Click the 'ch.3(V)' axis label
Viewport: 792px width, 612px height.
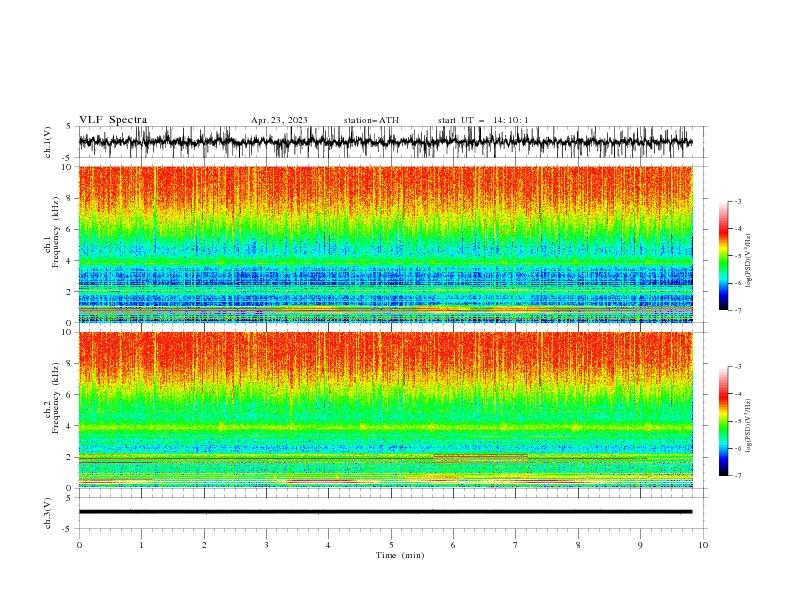tap(48, 513)
